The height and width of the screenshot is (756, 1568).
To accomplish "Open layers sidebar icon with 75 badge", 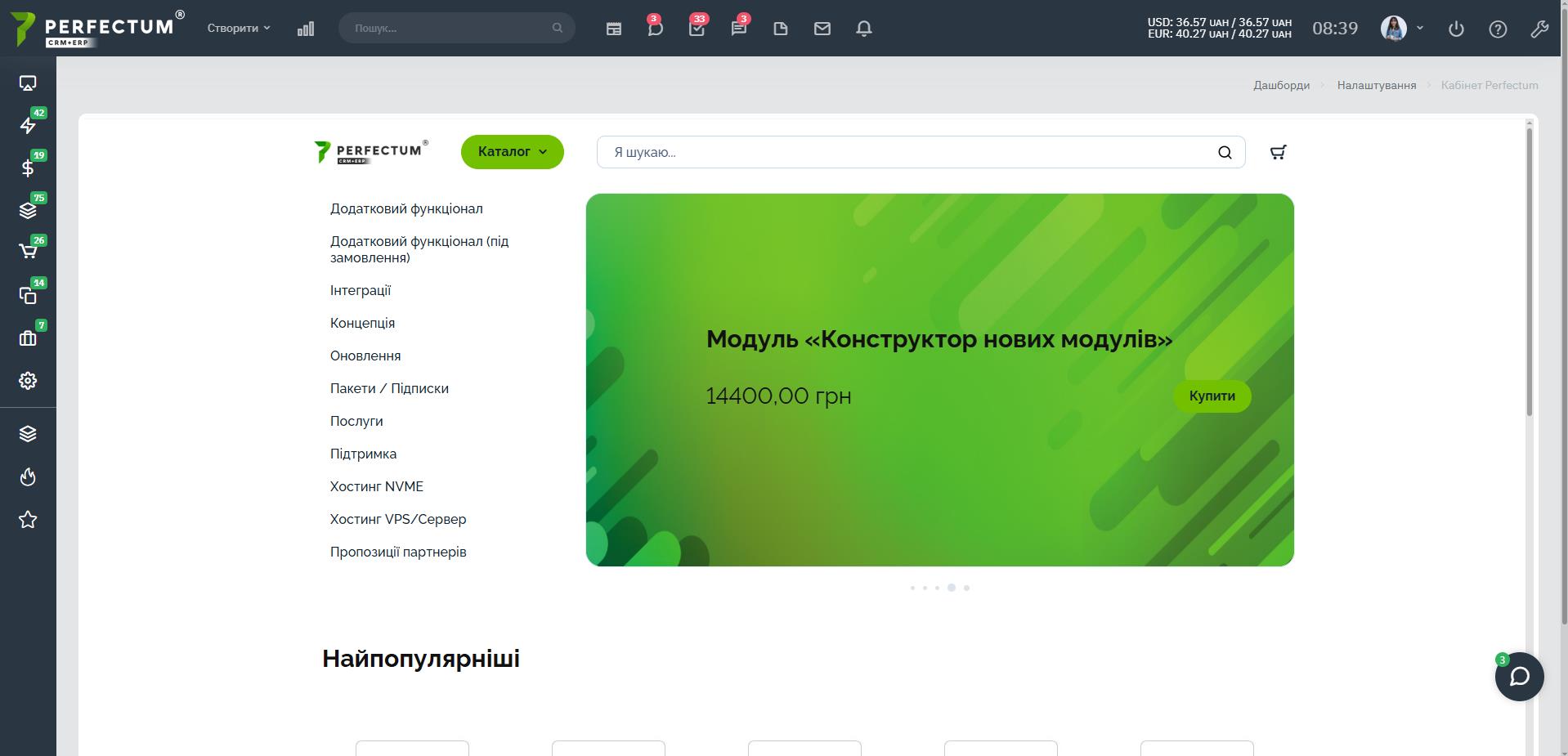I will pos(28,210).
